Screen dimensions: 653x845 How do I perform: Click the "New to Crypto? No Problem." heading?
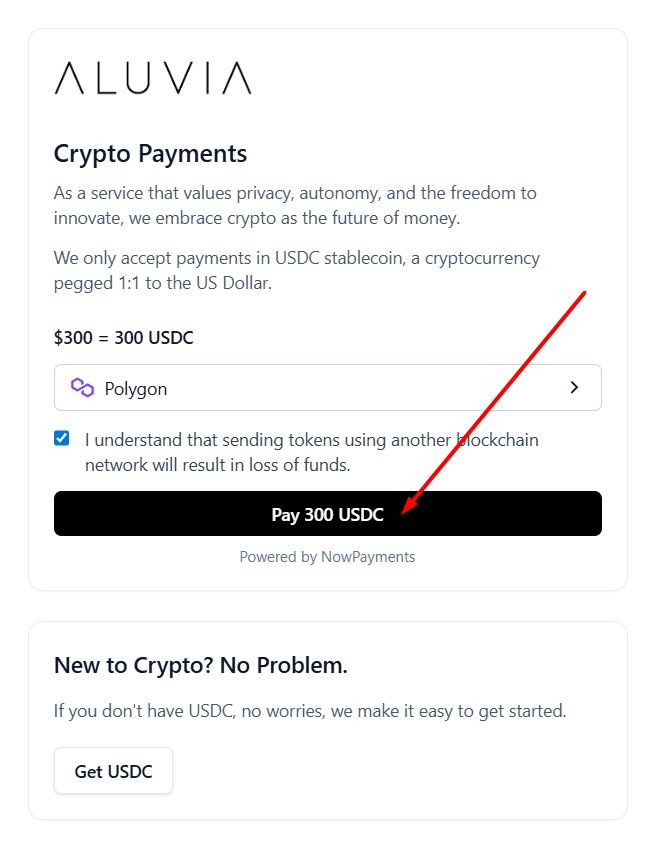(200, 666)
